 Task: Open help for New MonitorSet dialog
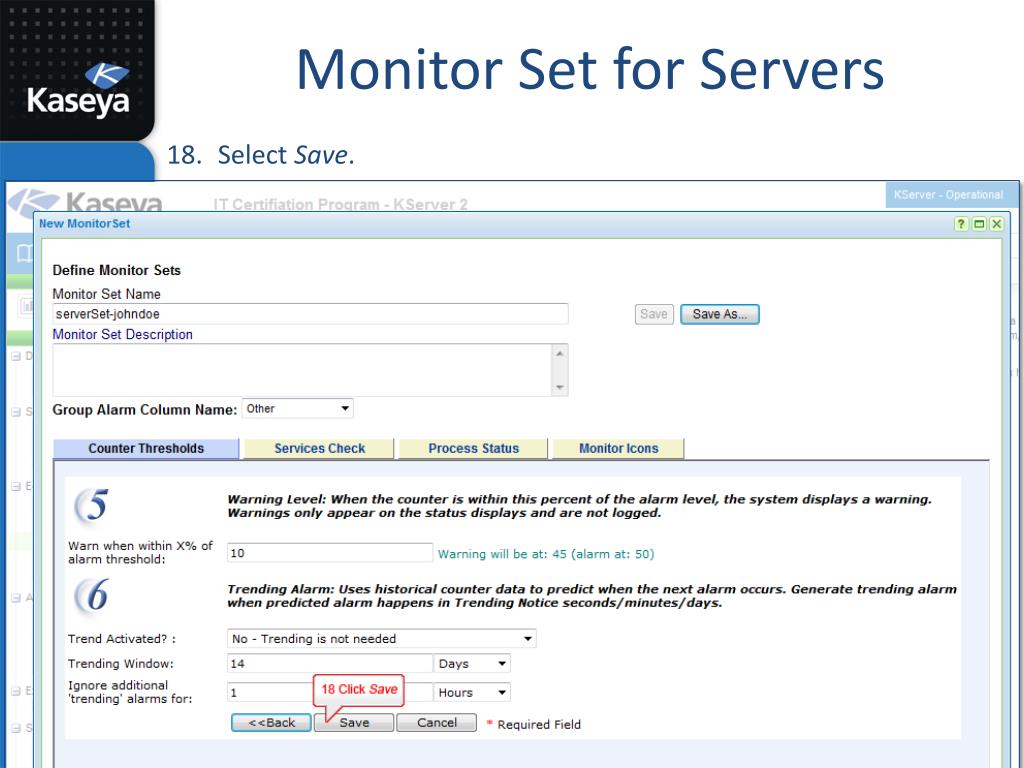(x=961, y=224)
